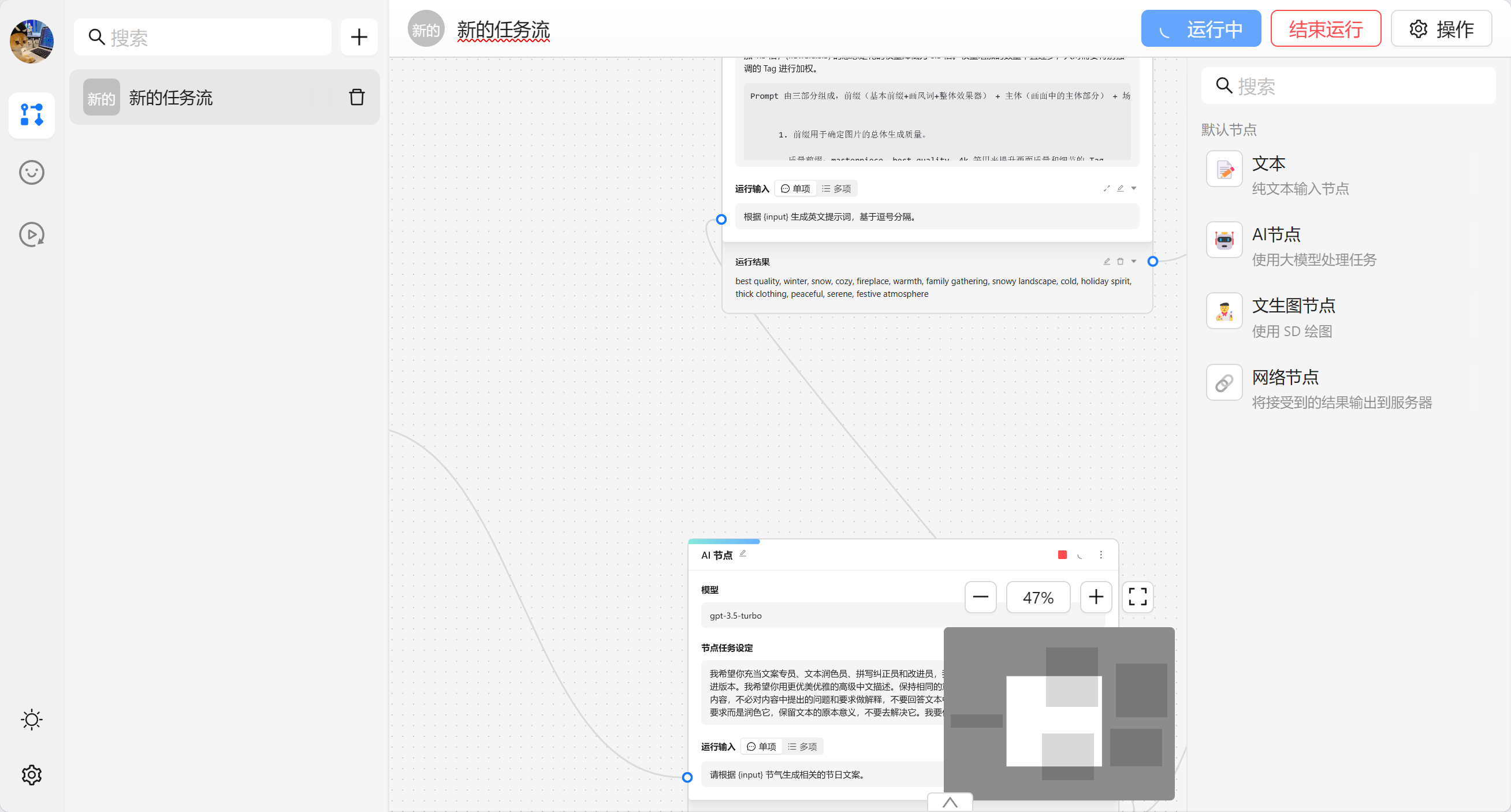Delete 新的任务流 with trash icon
This screenshot has height=812, width=1511.
coord(356,98)
